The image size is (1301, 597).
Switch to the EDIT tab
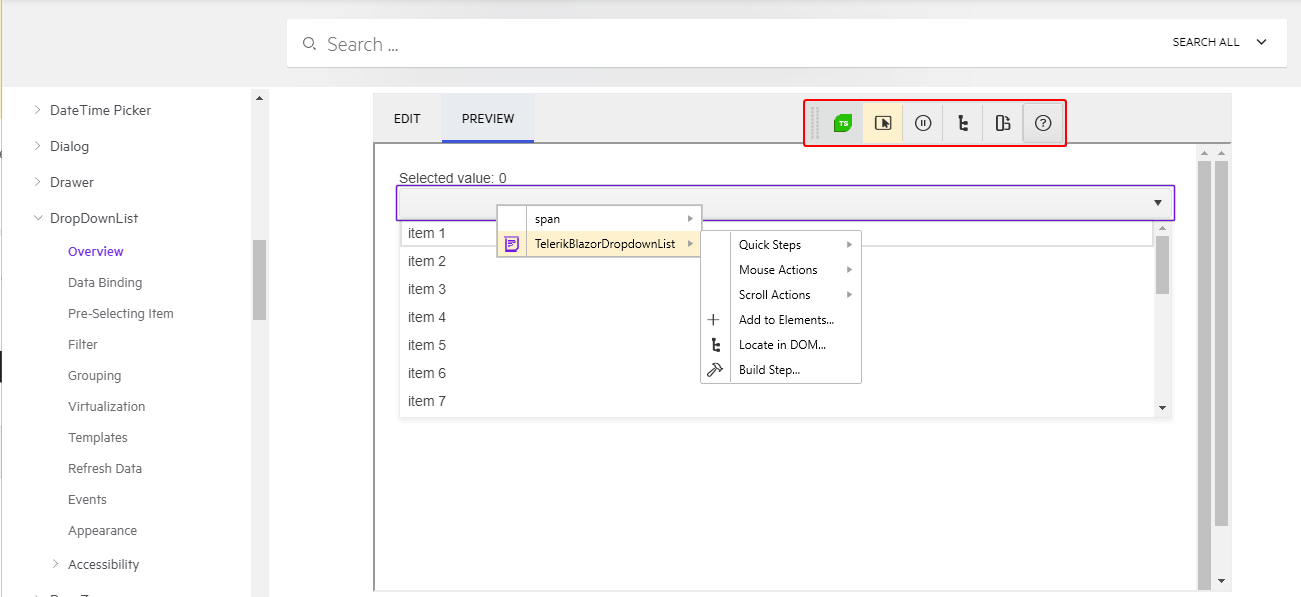pos(407,118)
